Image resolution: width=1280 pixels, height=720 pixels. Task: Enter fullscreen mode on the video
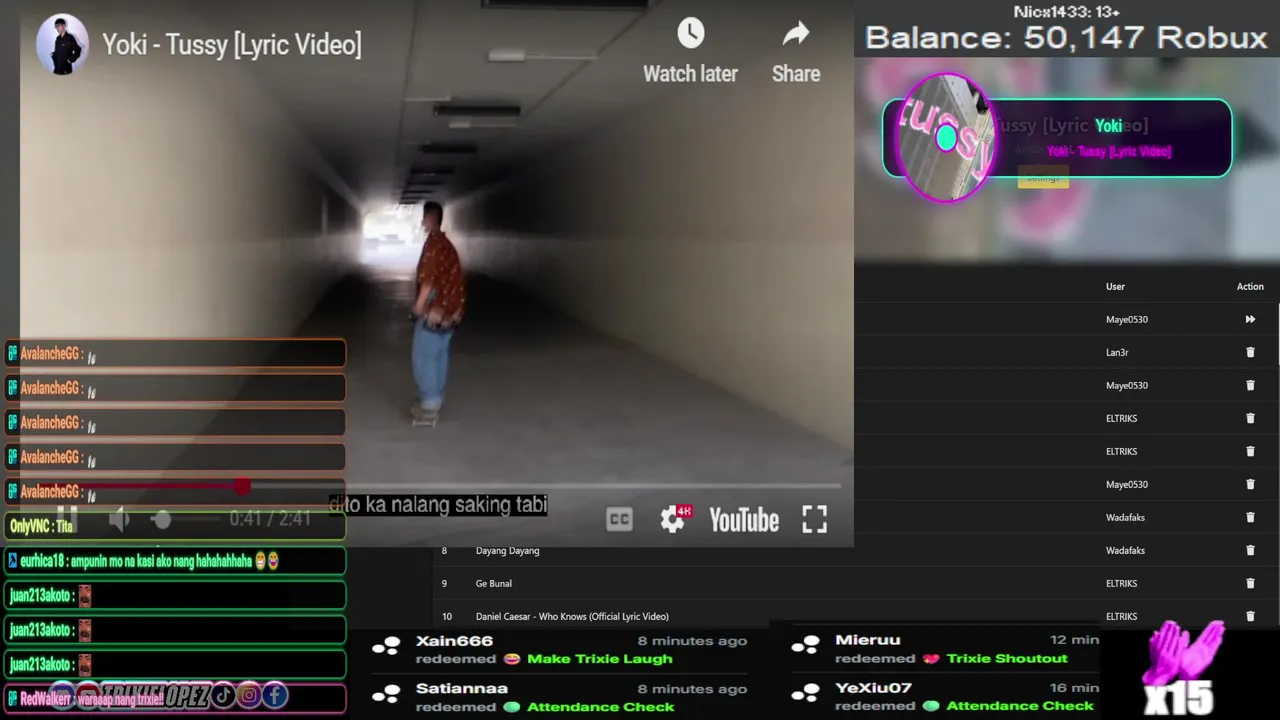pos(814,519)
